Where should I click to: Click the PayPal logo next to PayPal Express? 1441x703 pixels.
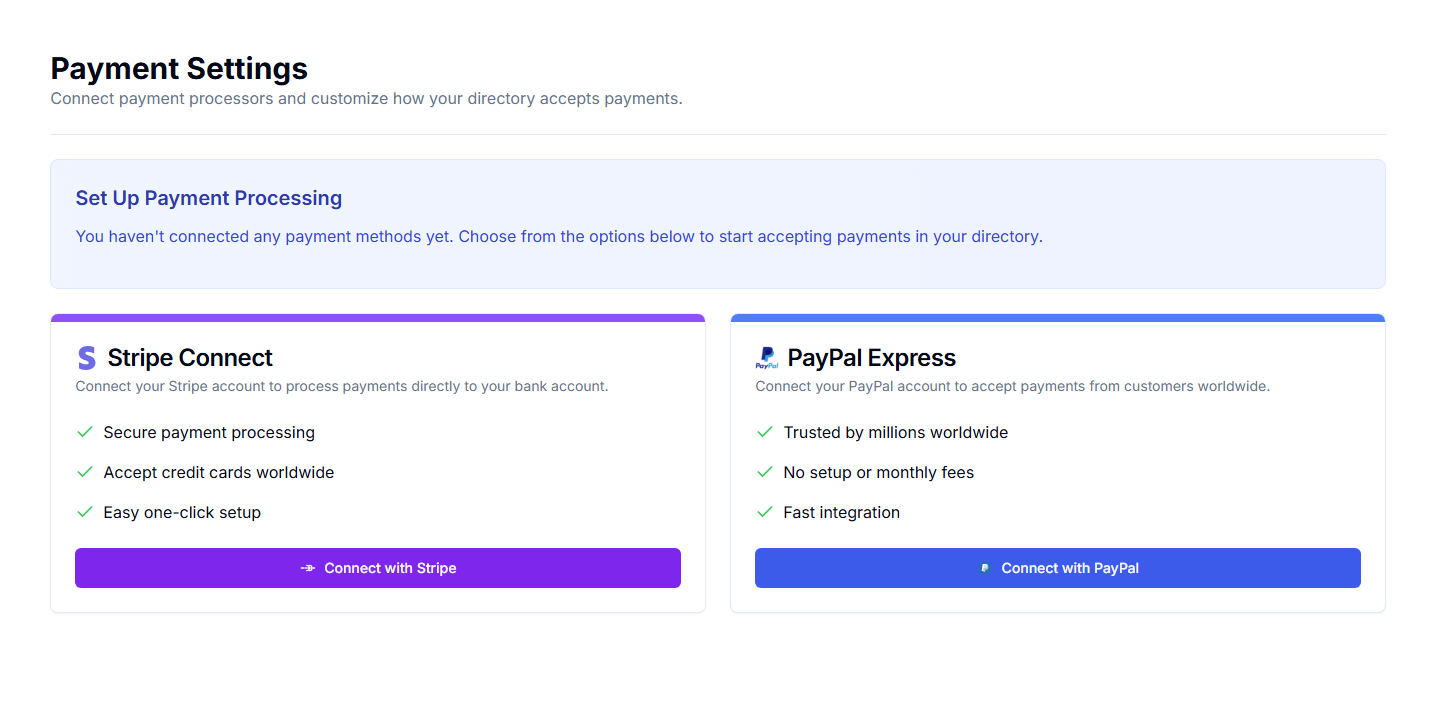(x=767, y=357)
